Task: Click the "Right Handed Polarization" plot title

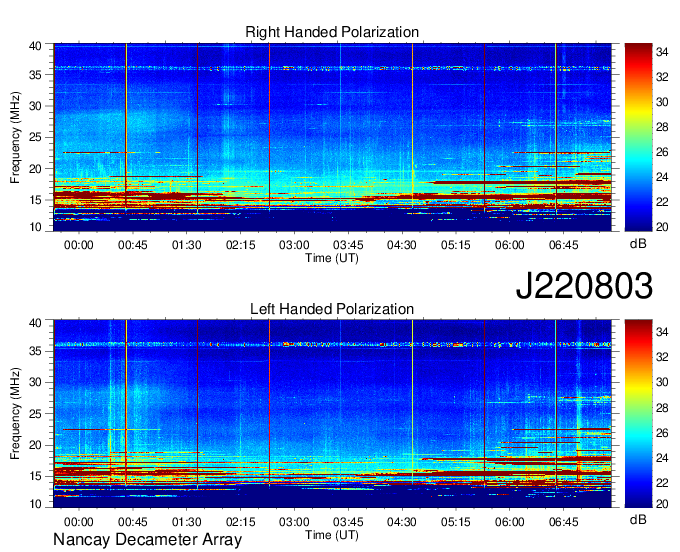Action: [x=332, y=32]
